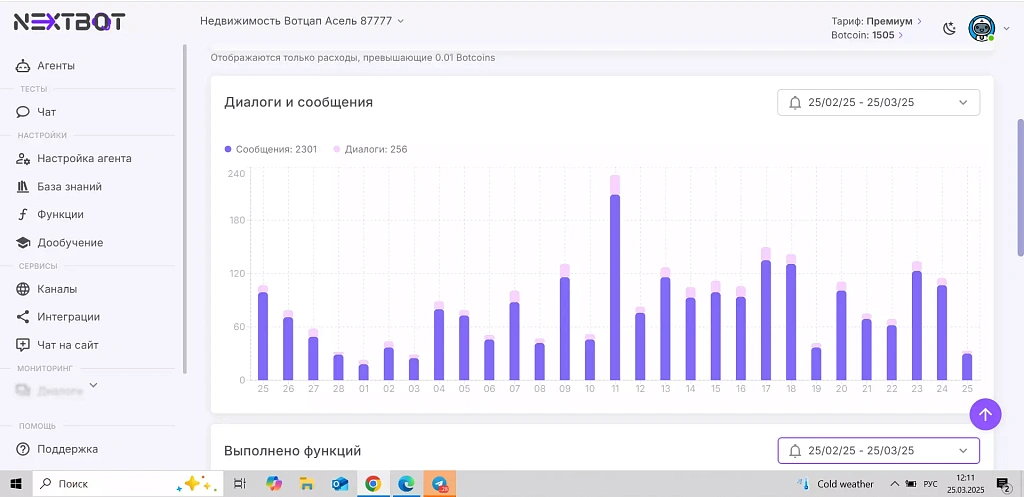Expand the Диалоги monitoring item chevron
Image resolution: width=1024 pixels, height=497 pixels.
point(93,385)
